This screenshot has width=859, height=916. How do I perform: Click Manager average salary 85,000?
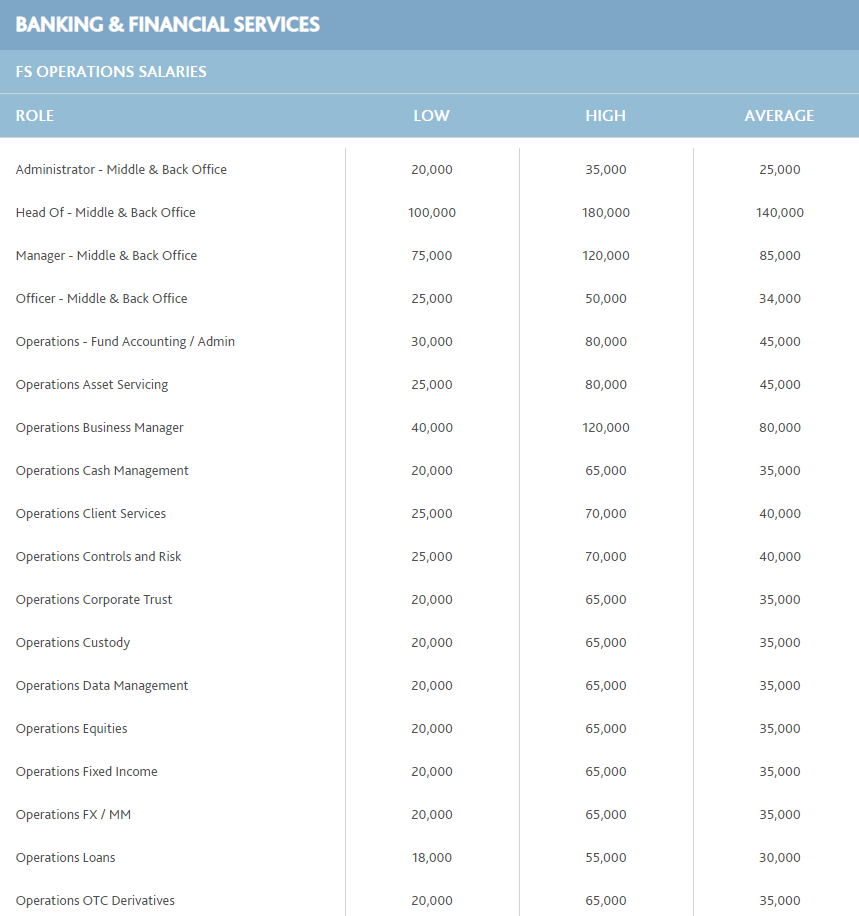[780, 255]
